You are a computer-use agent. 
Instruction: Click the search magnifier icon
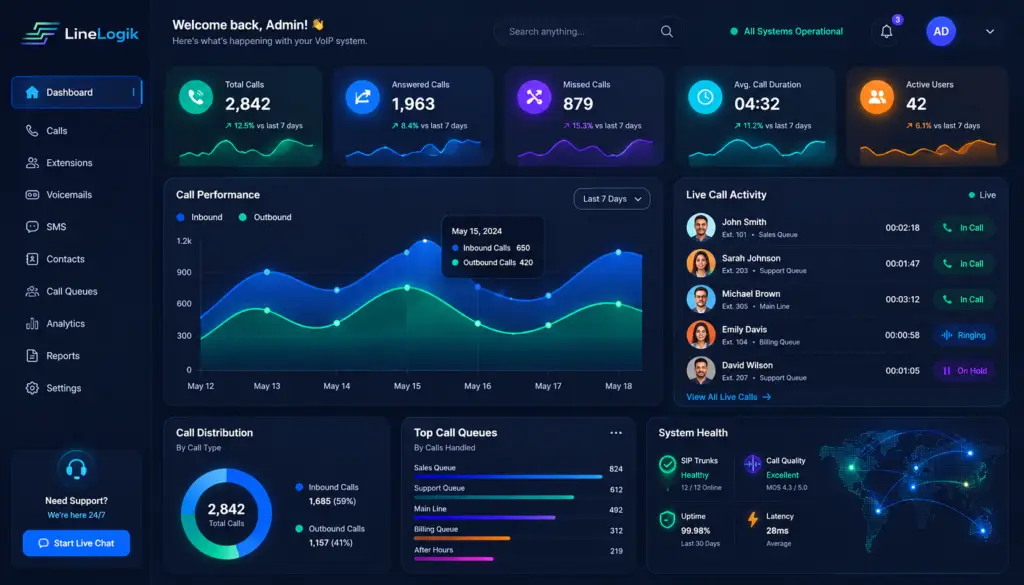coord(666,31)
